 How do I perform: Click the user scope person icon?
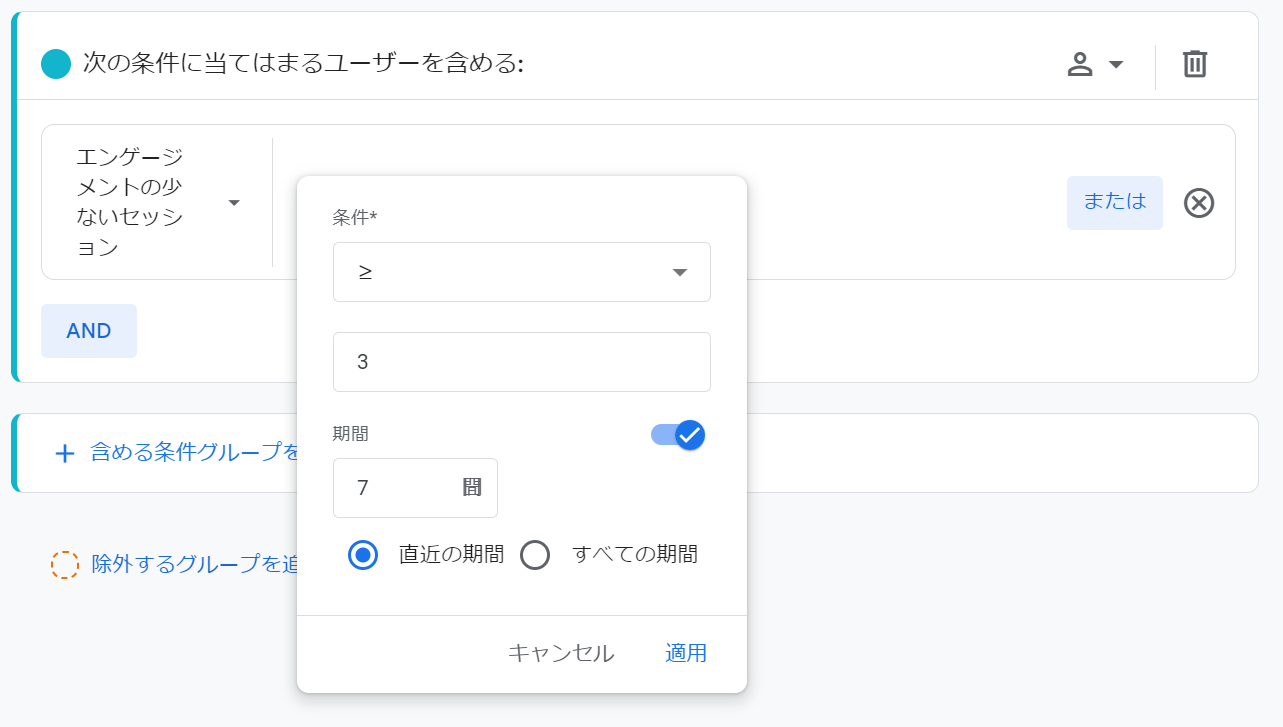click(1080, 65)
